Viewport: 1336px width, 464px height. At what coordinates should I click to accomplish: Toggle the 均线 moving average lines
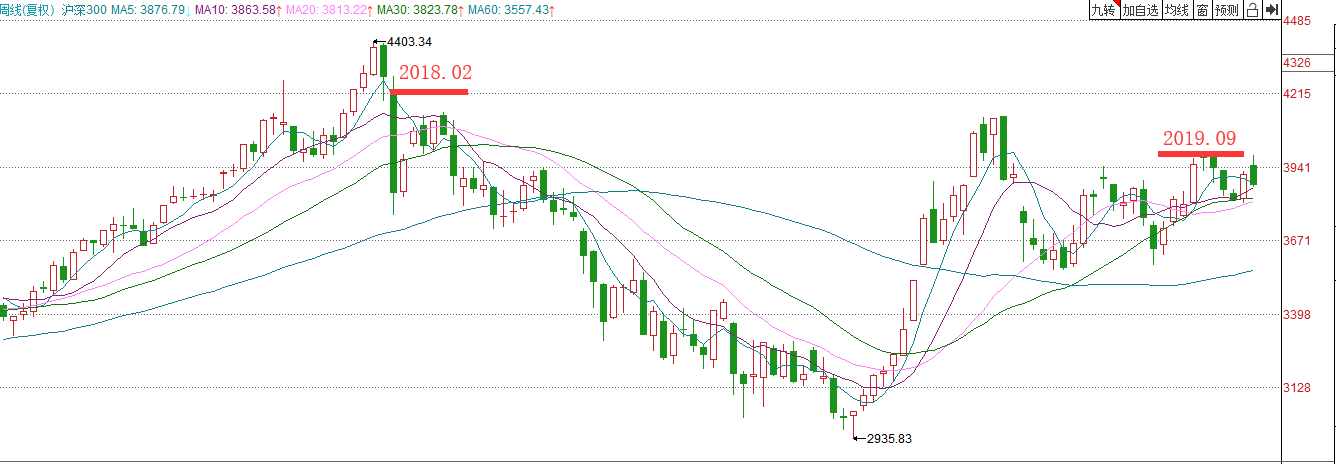point(1177,10)
